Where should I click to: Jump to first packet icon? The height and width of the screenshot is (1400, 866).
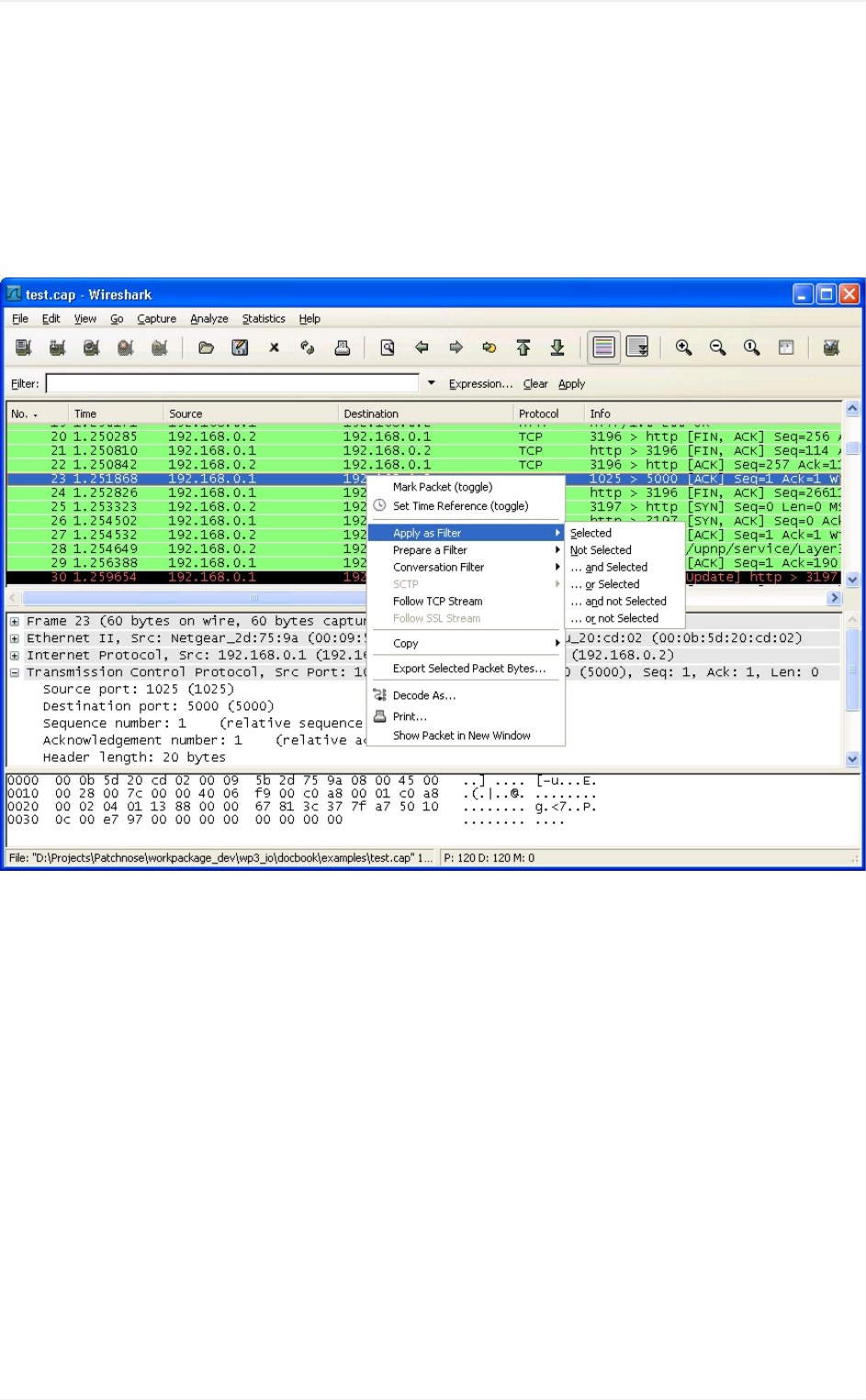point(523,347)
